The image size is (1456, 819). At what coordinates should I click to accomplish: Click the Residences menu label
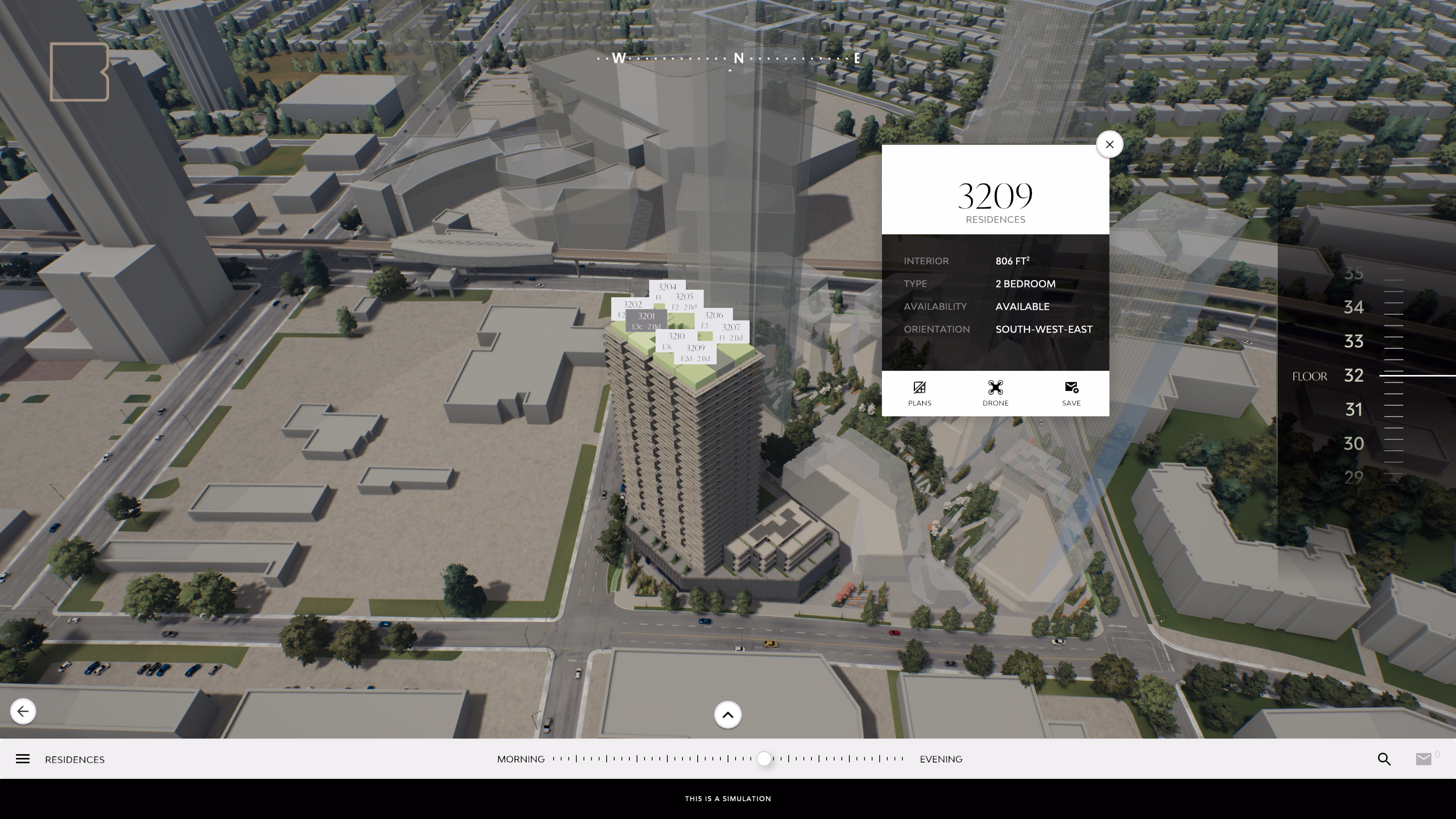tap(75, 759)
